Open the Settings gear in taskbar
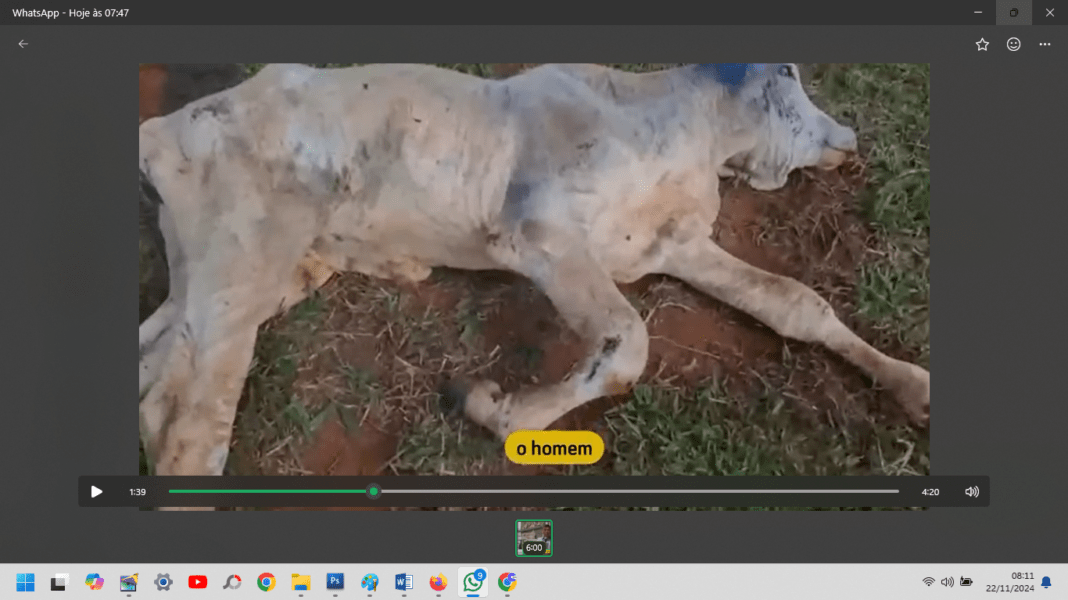The width and height of the screenshot is (1068, 600). click(x=163, y=582)
